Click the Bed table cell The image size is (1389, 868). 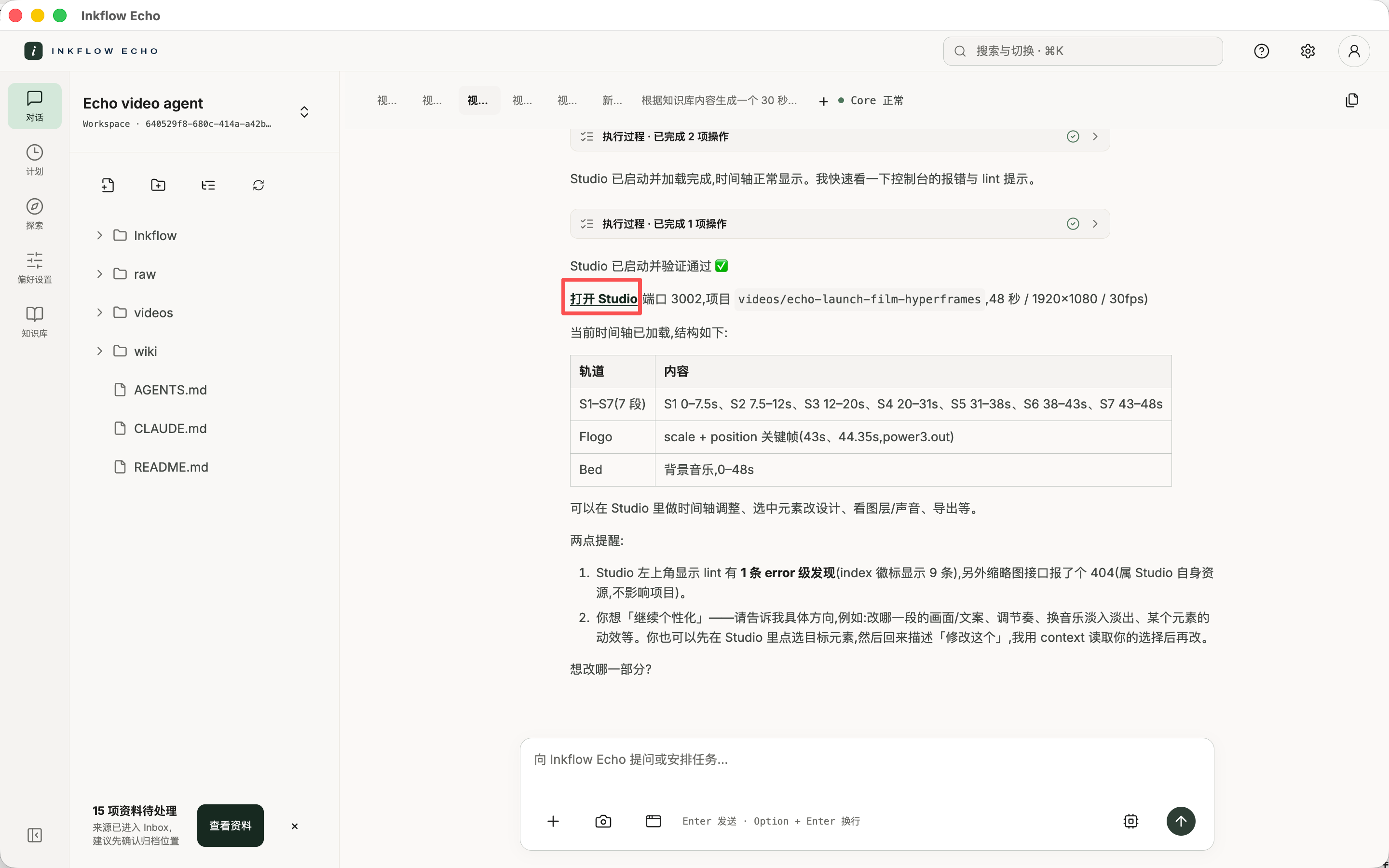[613, 470]
